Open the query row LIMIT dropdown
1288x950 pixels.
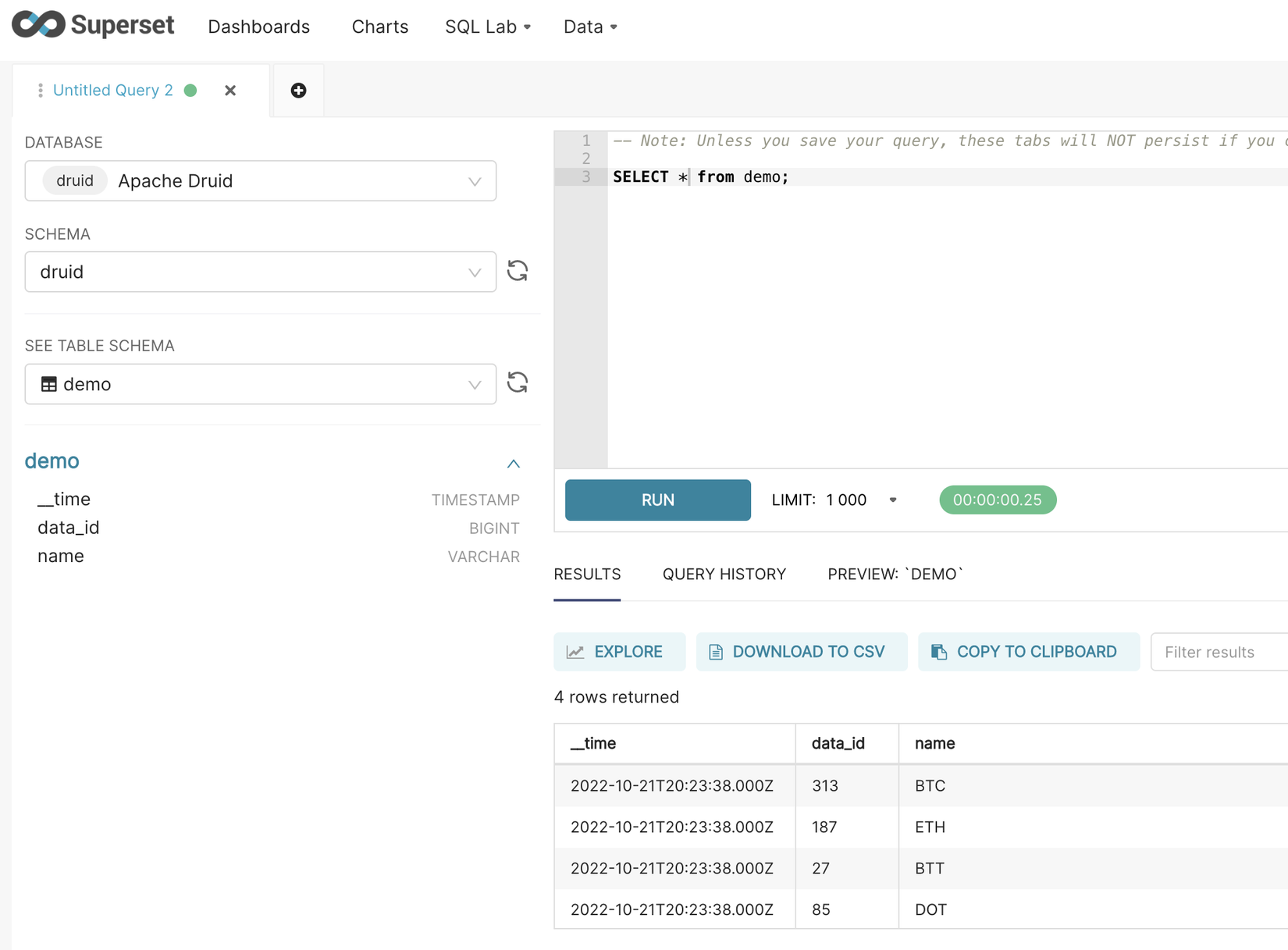click(x=834, y=500)
